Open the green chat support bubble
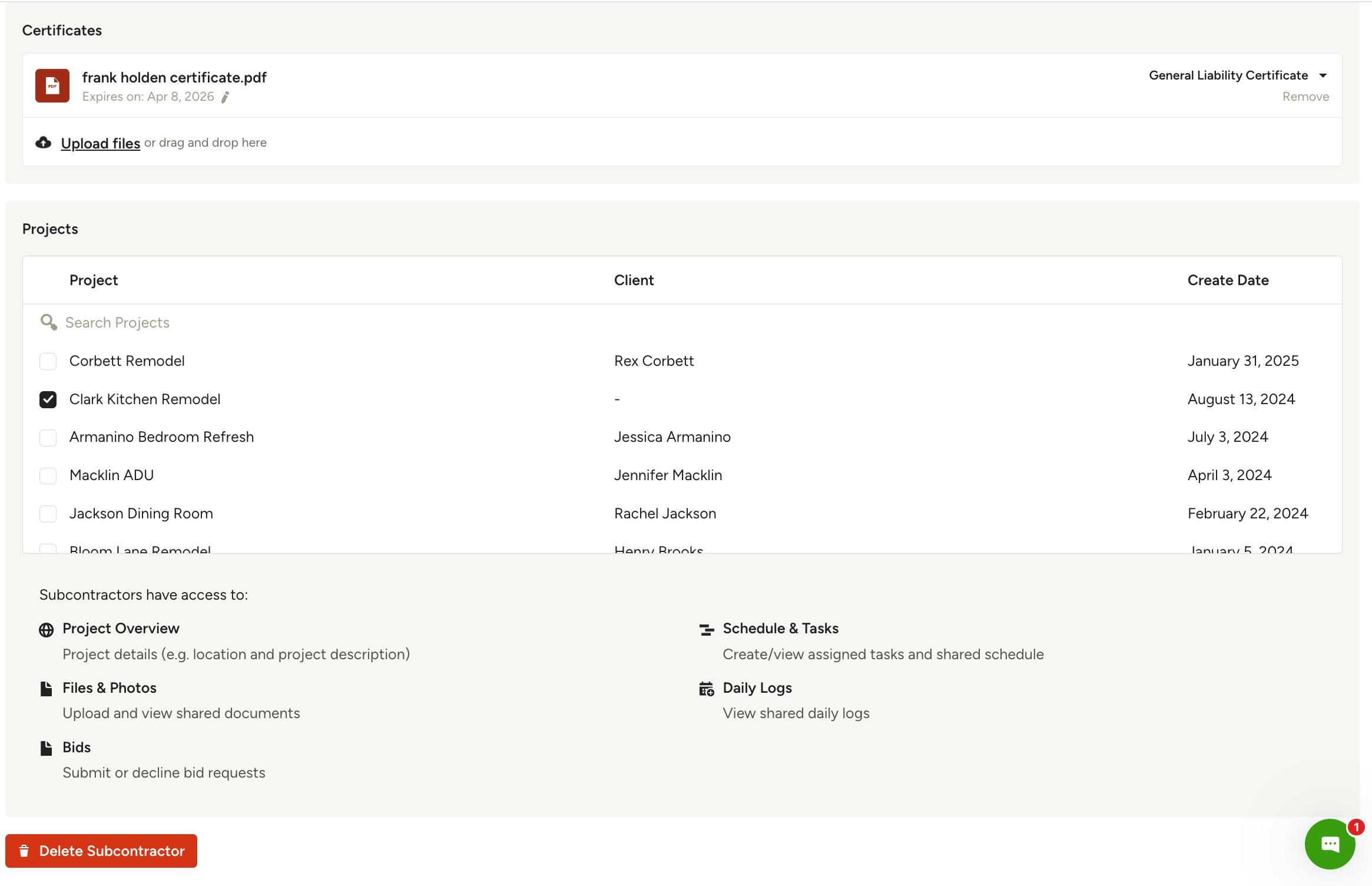 1330,844
